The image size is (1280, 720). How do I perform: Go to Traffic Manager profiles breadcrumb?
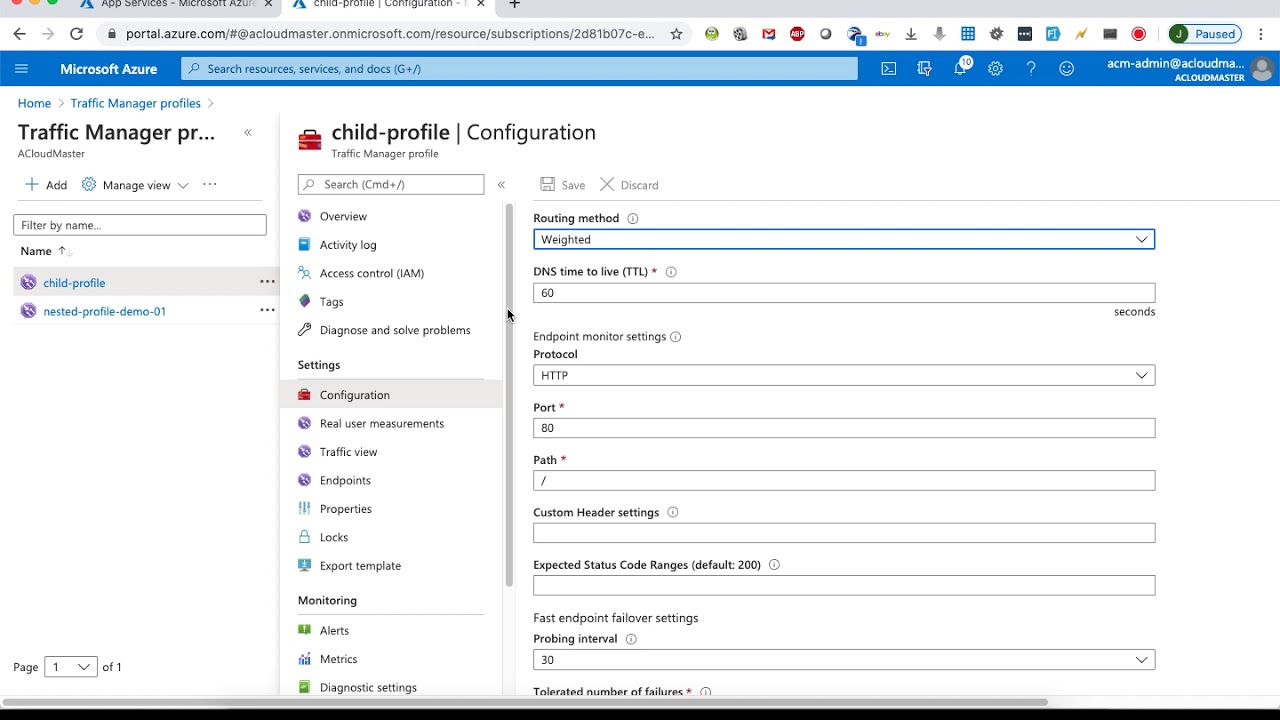tap(135, 103)
